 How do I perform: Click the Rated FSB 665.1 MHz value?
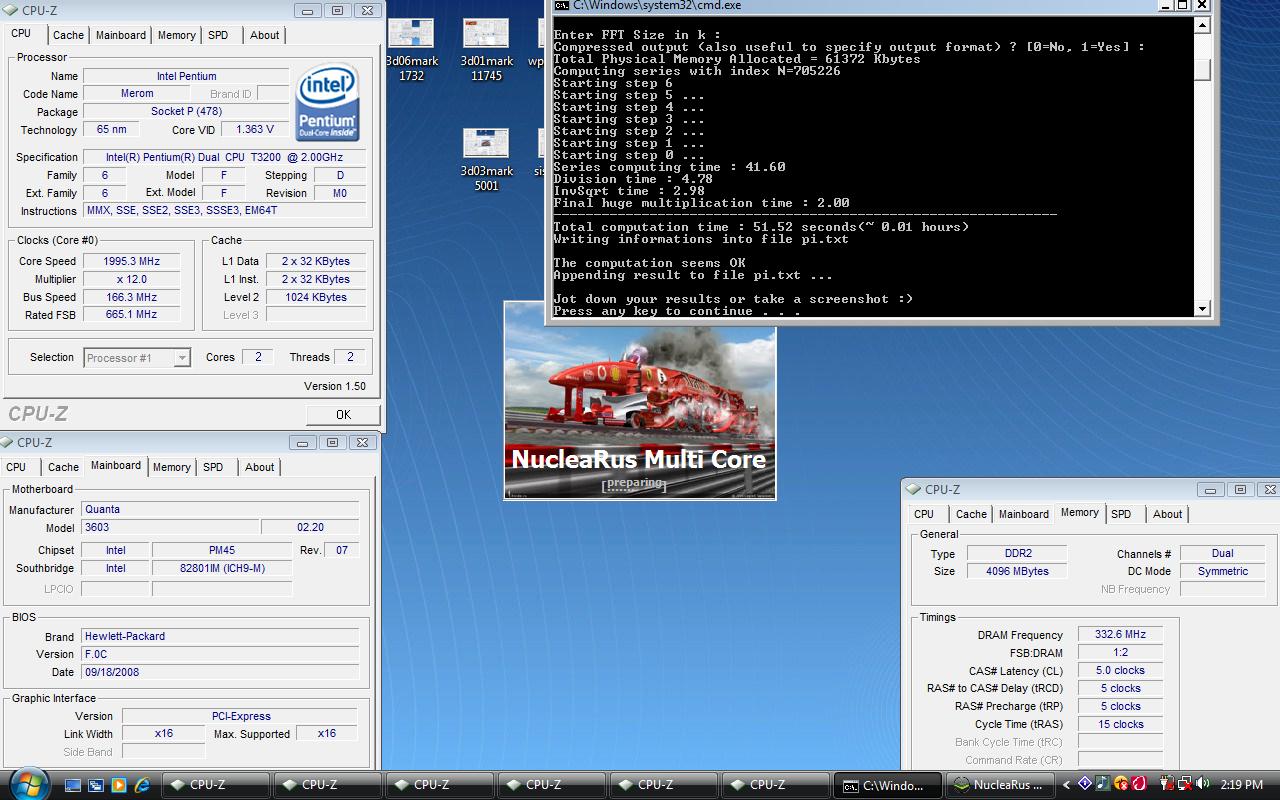[x=130, y=314]
